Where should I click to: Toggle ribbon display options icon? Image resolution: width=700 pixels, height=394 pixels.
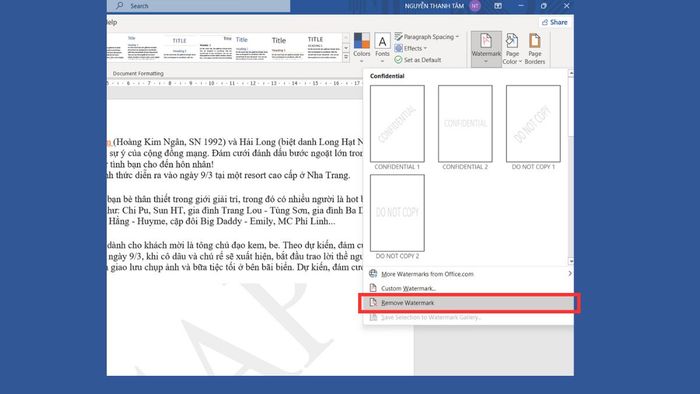tap(498, 6)
